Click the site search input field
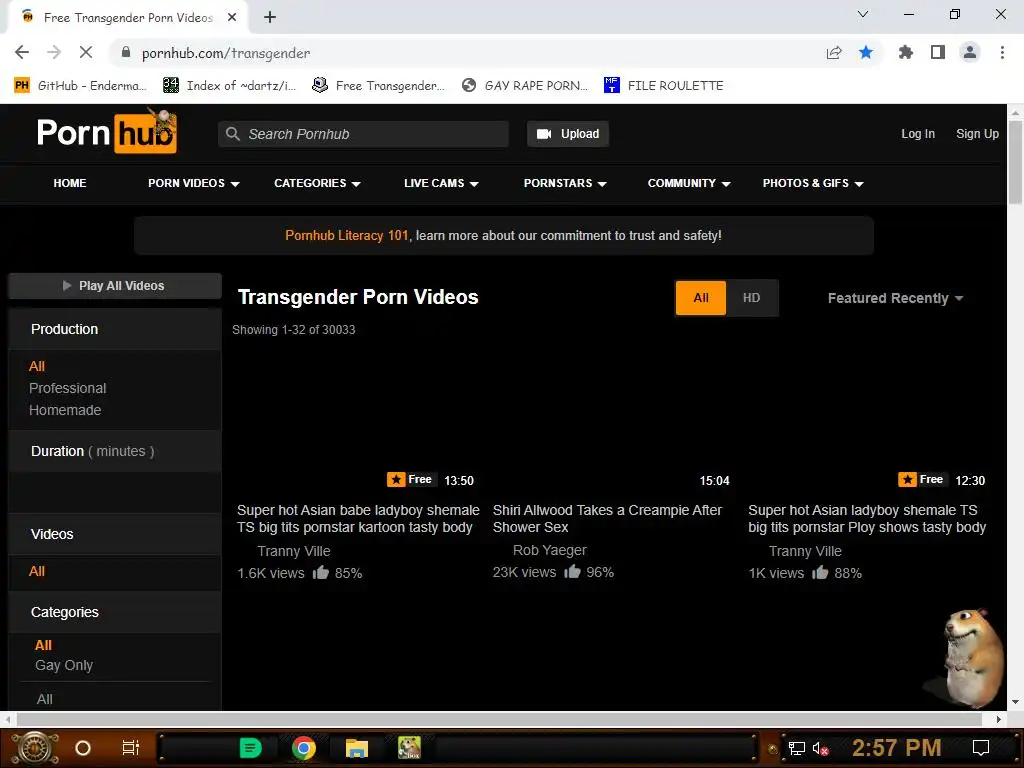The image size is (1024, 768). [363, 134]
